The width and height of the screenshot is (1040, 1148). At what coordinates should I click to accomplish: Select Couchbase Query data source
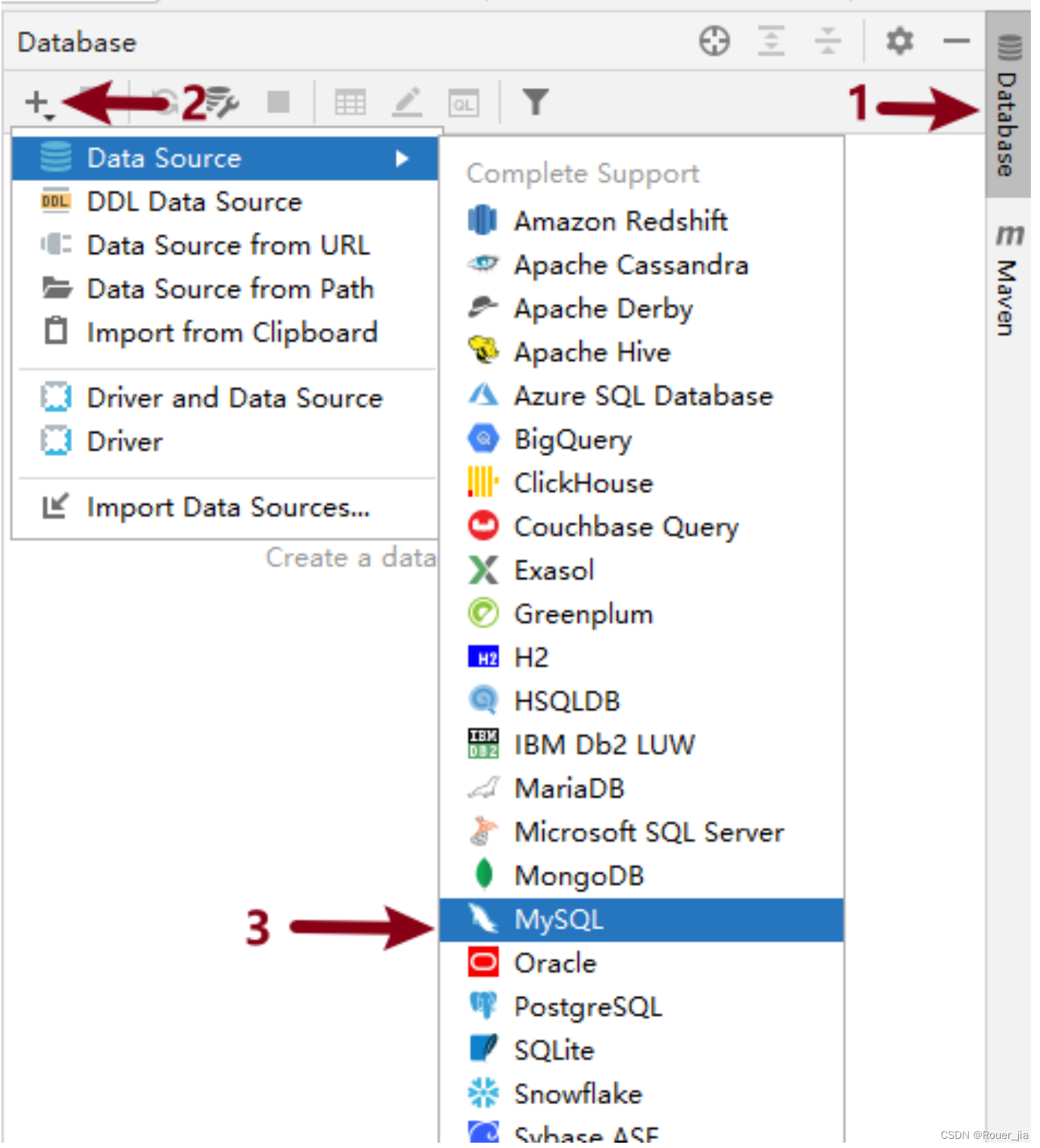click(x=641, y=527)
